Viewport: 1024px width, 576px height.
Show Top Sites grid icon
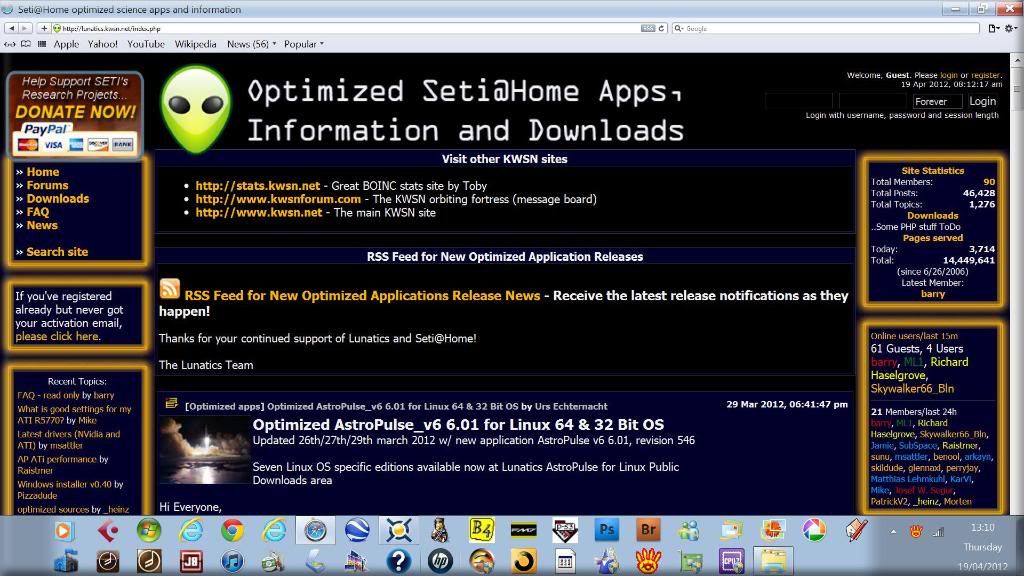[x=42, y=44]
